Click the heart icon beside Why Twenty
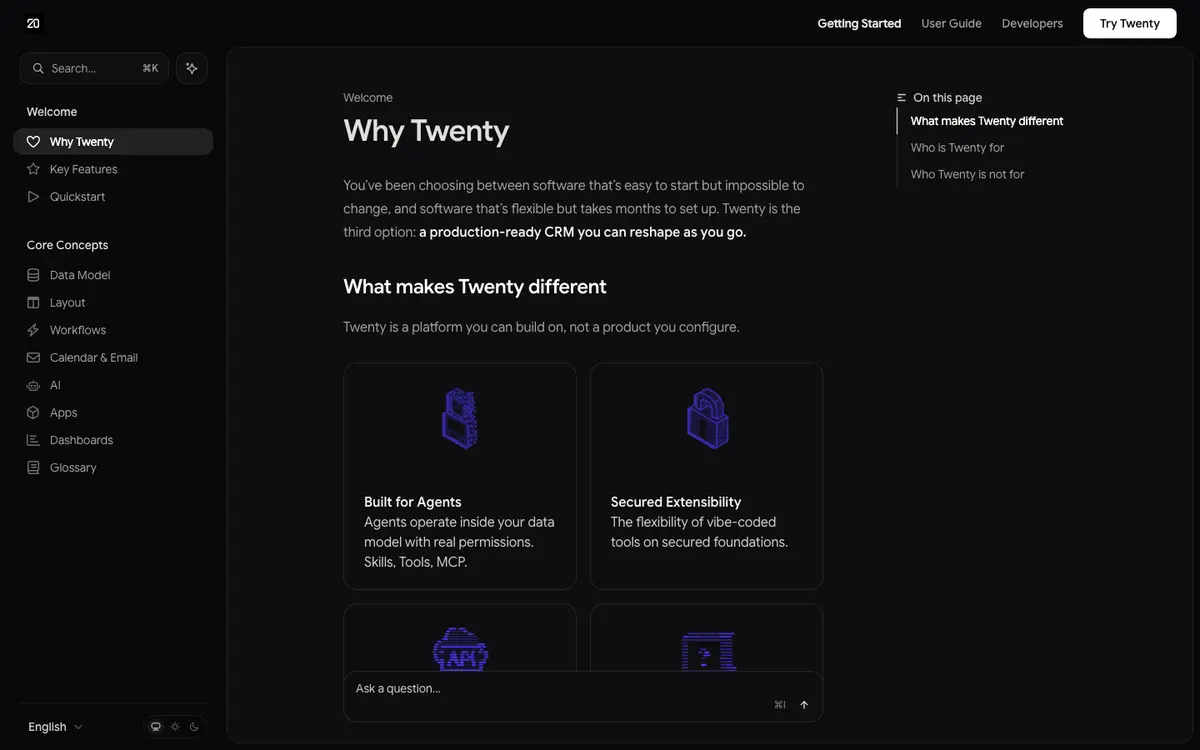1200x750 pixels. point(33,142)
